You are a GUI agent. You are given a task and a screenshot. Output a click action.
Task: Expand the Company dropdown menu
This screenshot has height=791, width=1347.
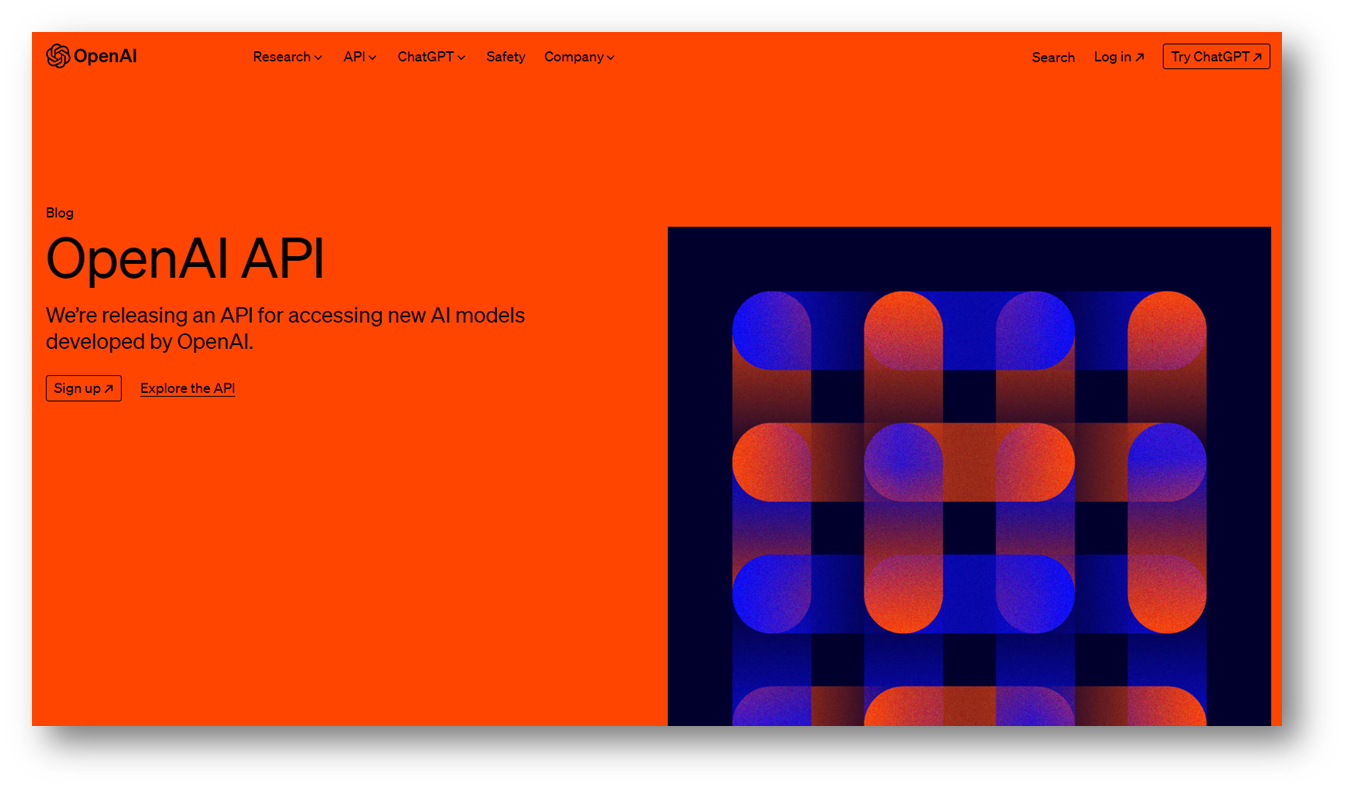579,57
